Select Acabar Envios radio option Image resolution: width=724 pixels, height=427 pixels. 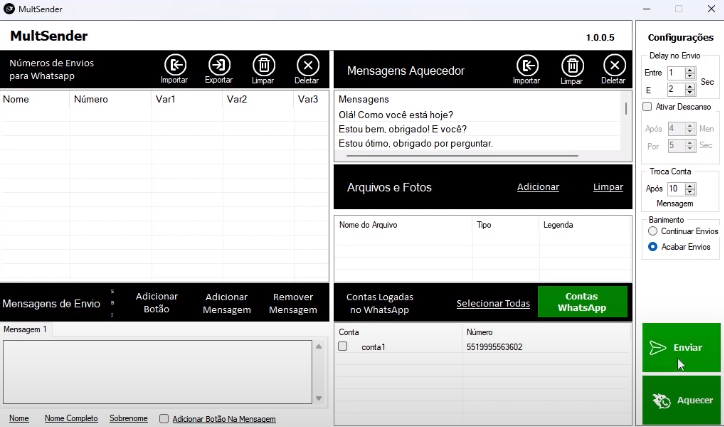tap(652, 247)
